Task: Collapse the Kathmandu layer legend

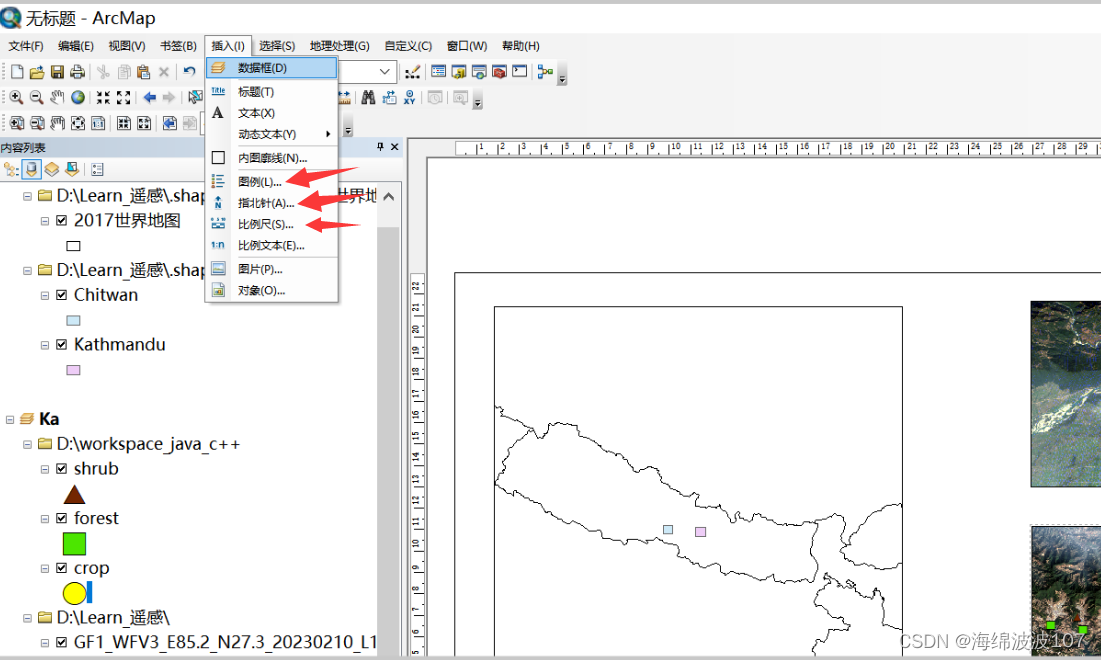Action: [x=44, y=345]
